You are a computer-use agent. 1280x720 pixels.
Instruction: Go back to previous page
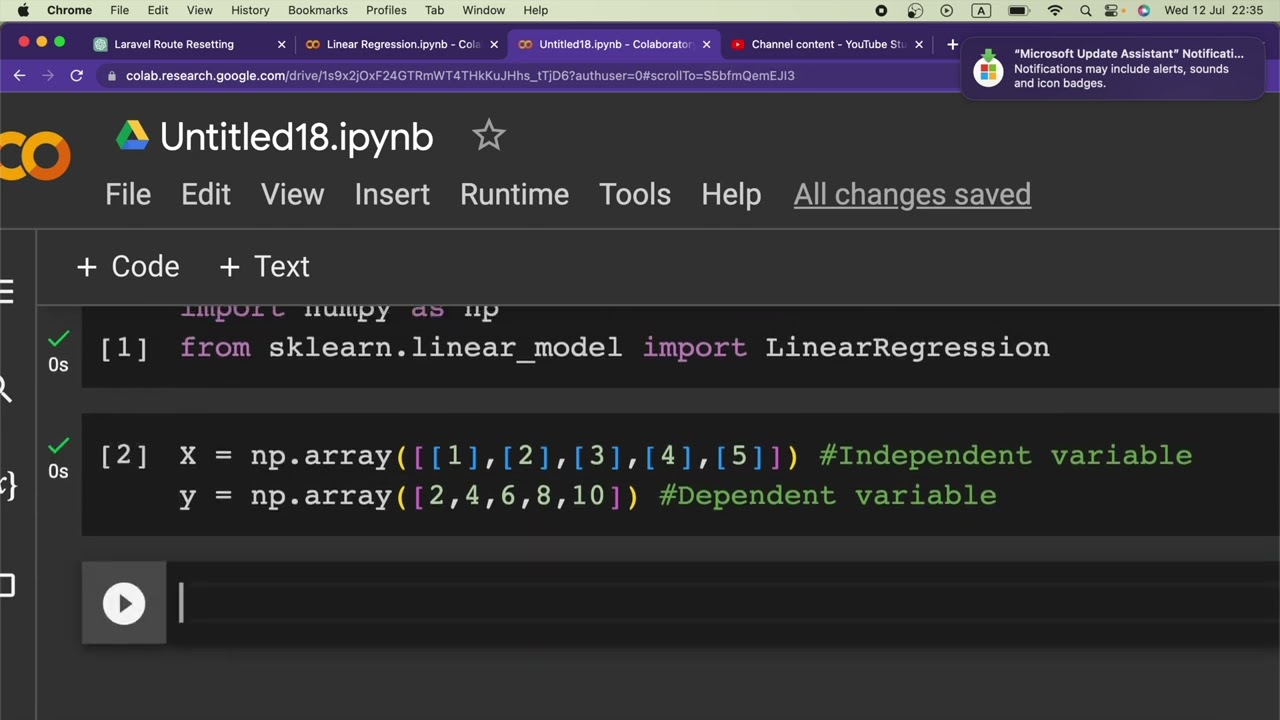coord(19,75)
